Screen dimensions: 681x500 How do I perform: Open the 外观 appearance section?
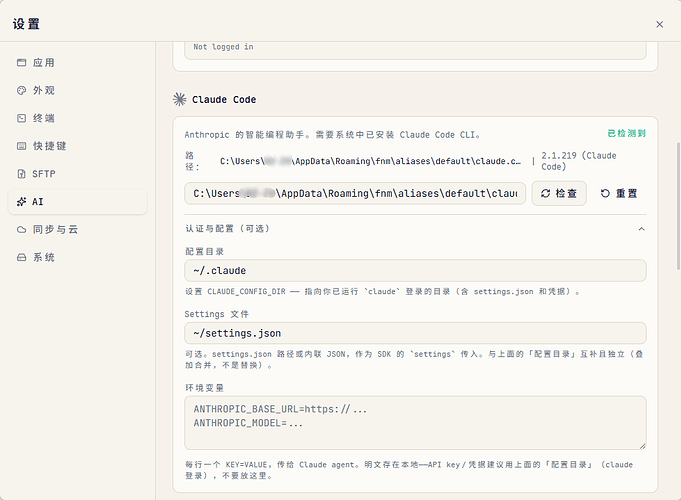click(x=77, y=90)
